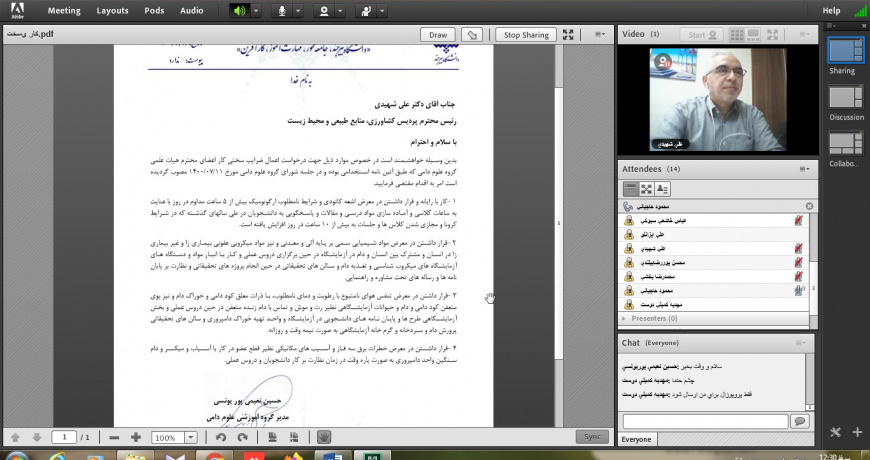Open the Attendees pod options menu

pyautogui.click(x=804, y=169)
